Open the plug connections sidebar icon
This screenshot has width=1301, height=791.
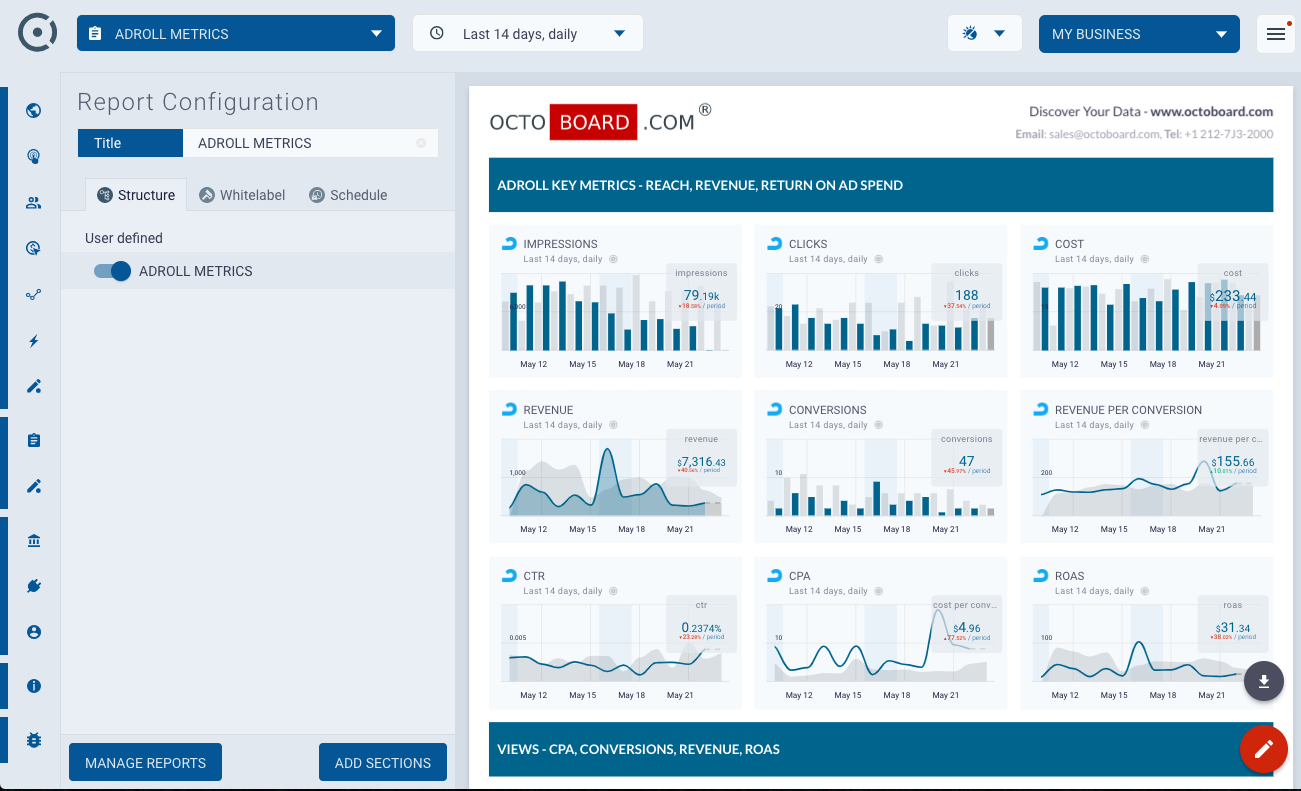click(x=34, y=586)
